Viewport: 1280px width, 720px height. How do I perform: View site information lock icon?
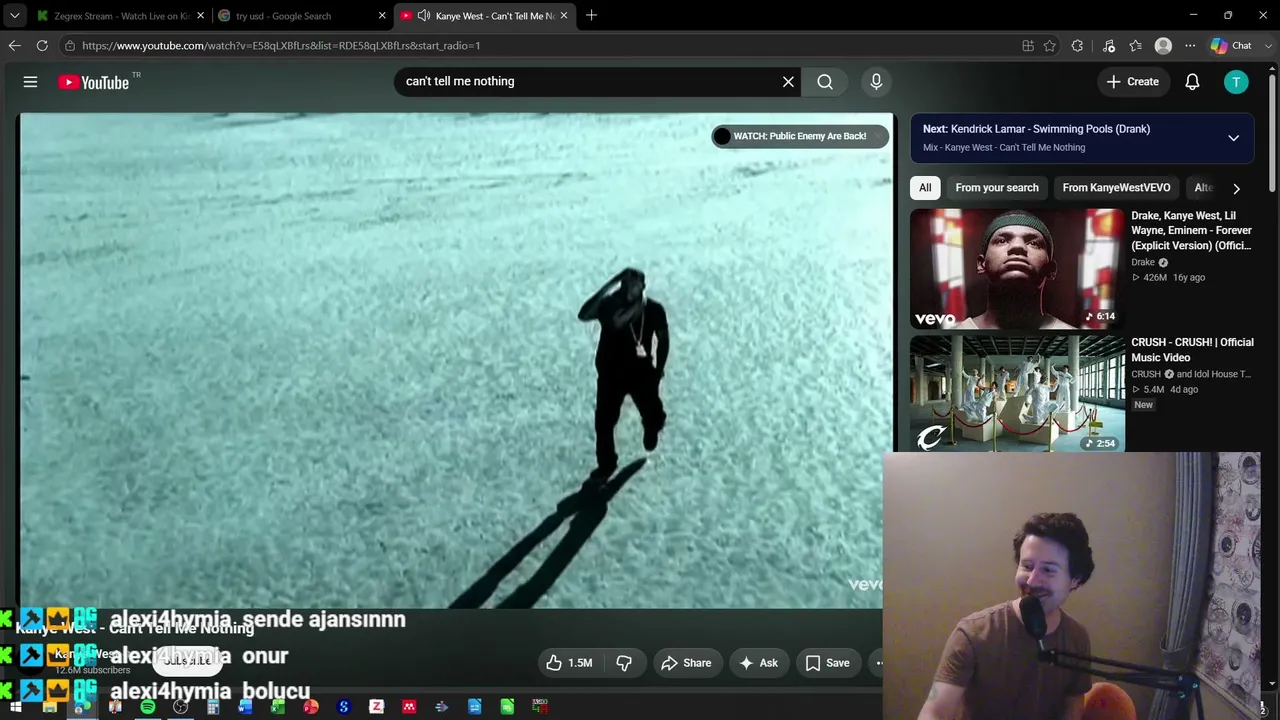click(69, 45)
